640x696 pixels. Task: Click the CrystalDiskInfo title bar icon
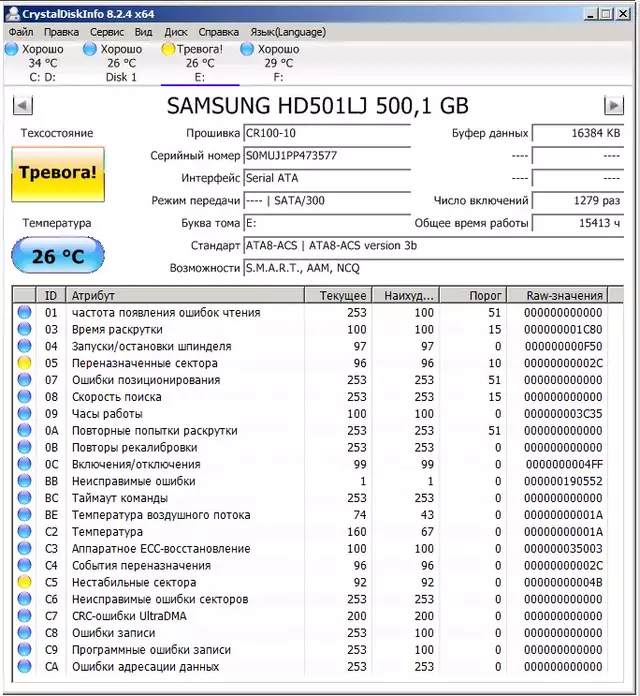point(13,14)
